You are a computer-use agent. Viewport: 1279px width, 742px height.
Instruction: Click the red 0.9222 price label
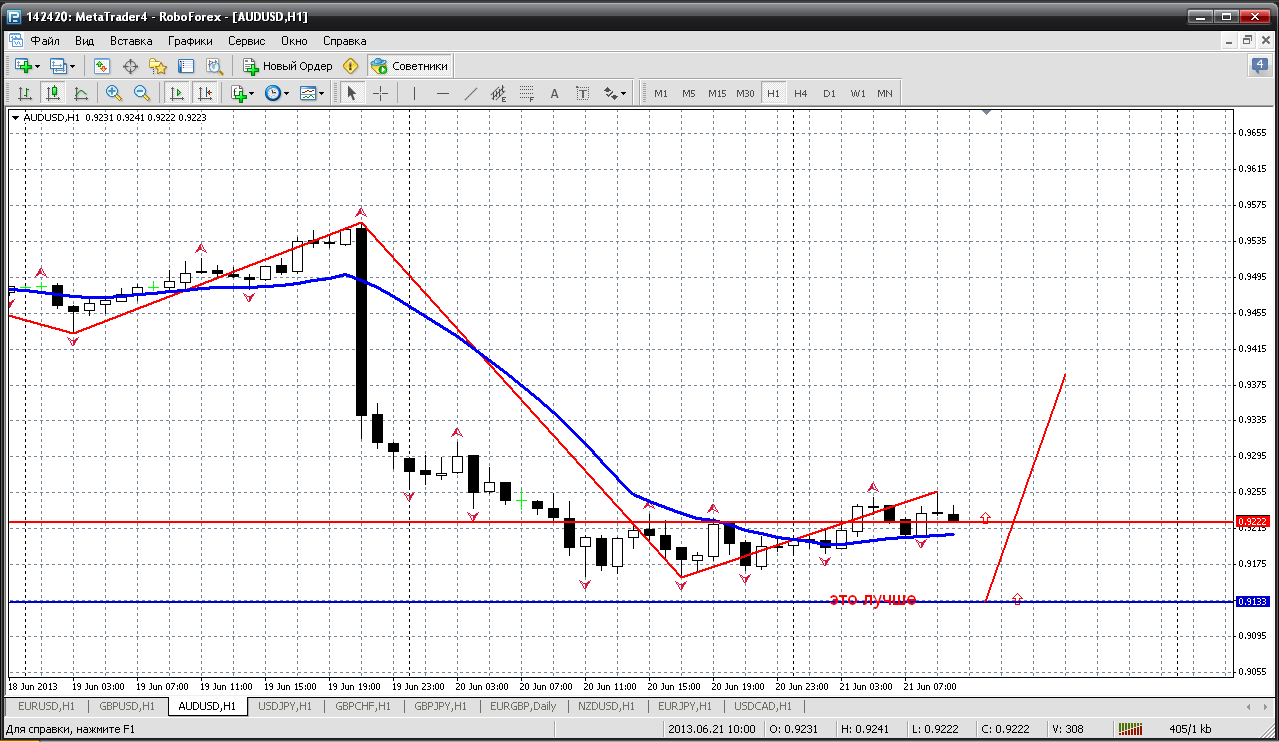point(1253,522)
